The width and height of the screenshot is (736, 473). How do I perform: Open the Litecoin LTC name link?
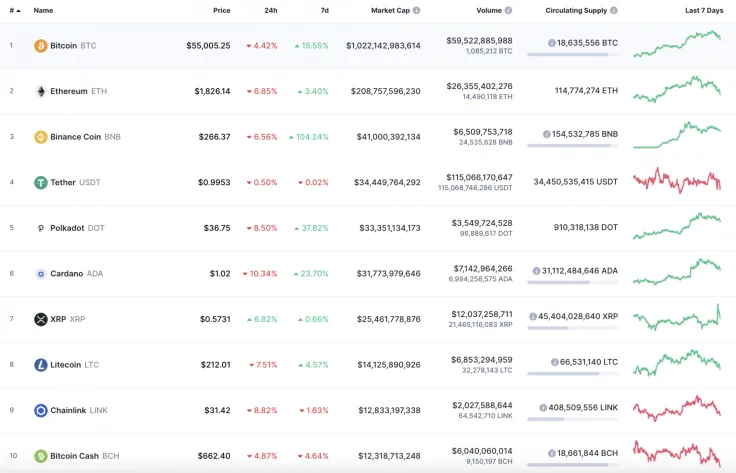(75, 365)
